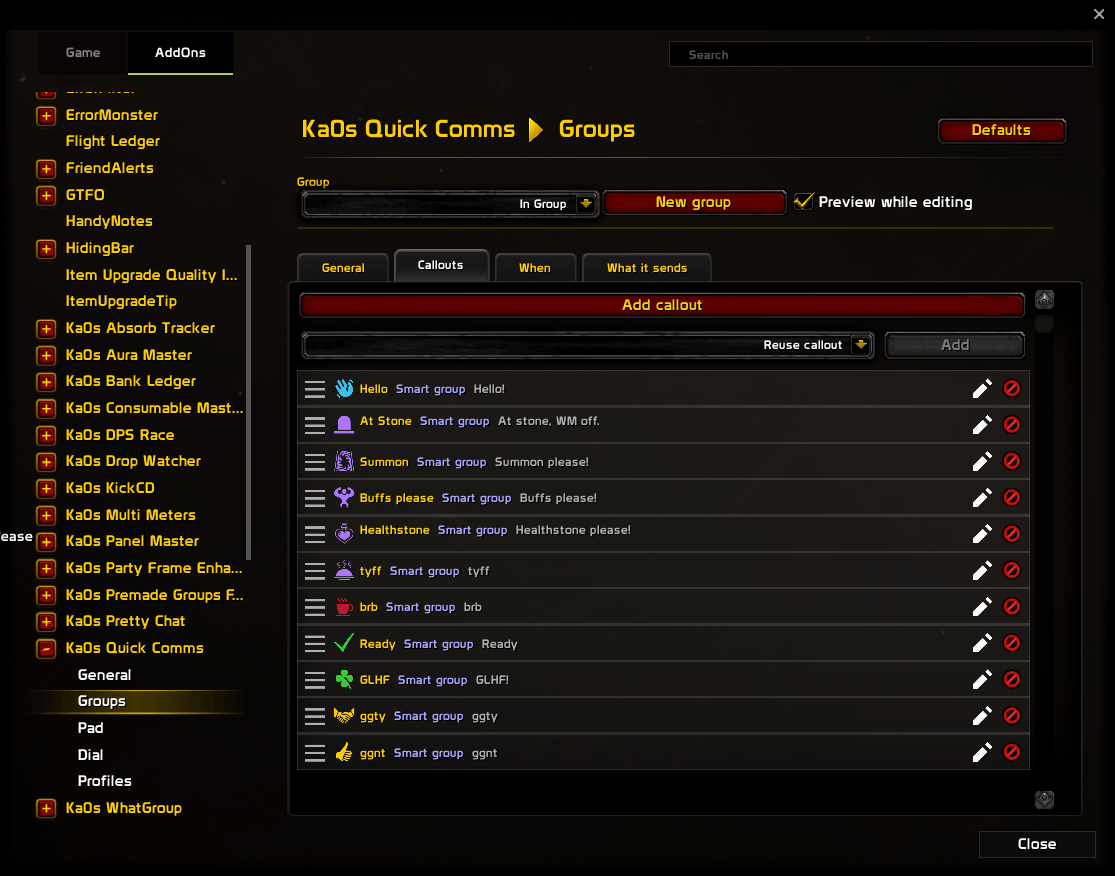Edit the Healthstone callout

[x=982, y=534]
